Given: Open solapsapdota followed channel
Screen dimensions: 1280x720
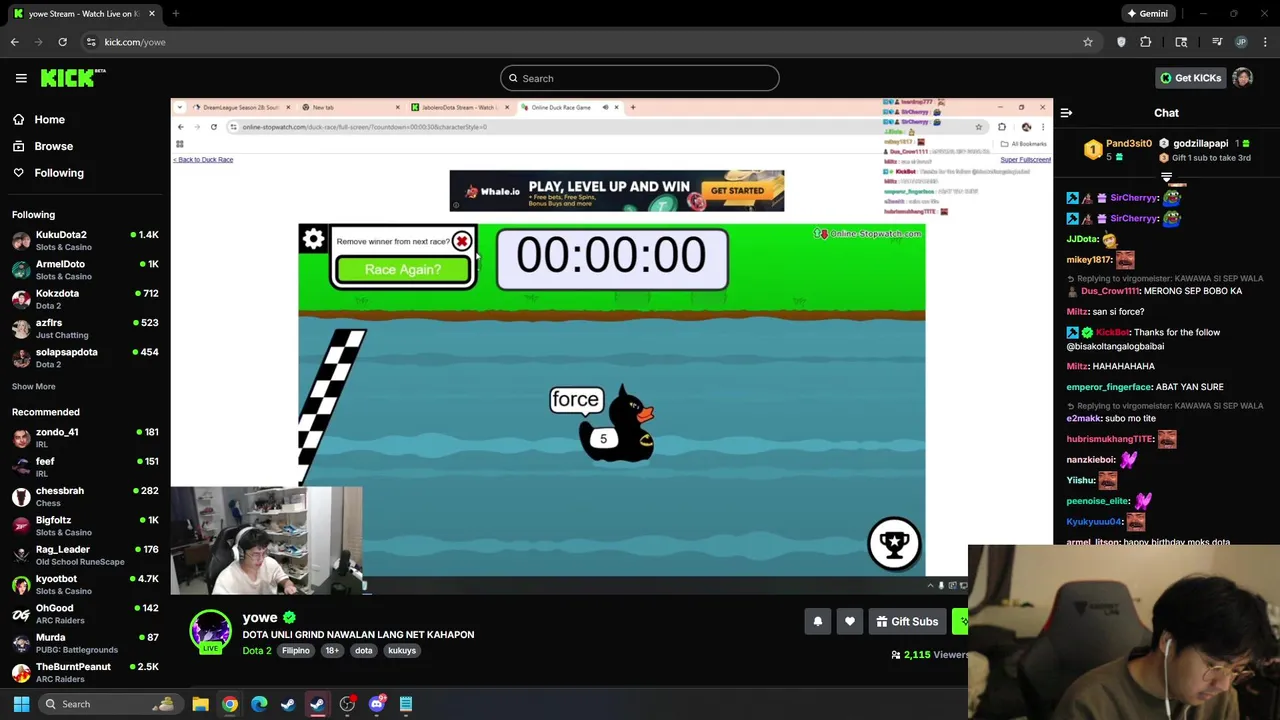Looking at the screenshot, I should [x=85, y=358].
